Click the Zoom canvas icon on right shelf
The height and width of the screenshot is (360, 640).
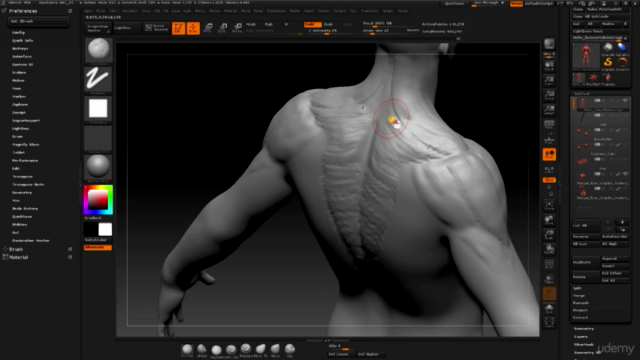click(549, 80)
